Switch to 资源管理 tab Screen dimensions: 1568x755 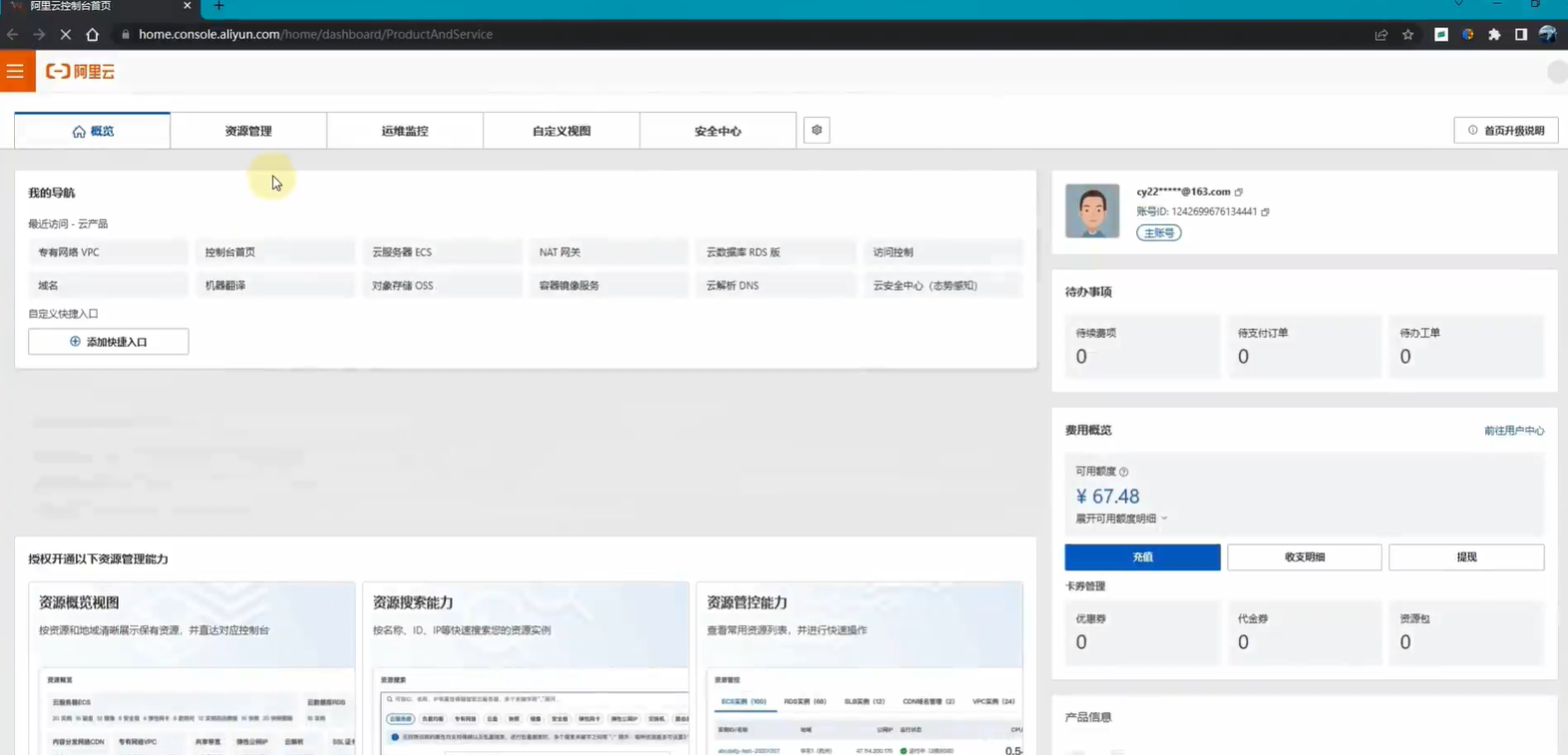coord(248,131)
